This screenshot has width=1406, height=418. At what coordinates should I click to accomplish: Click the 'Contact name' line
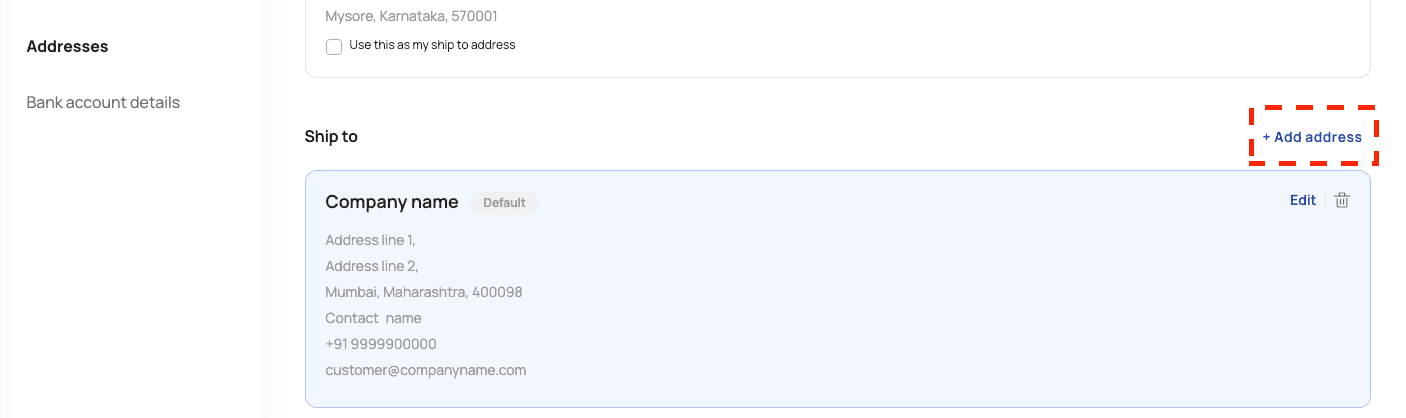tap(373, 318)
